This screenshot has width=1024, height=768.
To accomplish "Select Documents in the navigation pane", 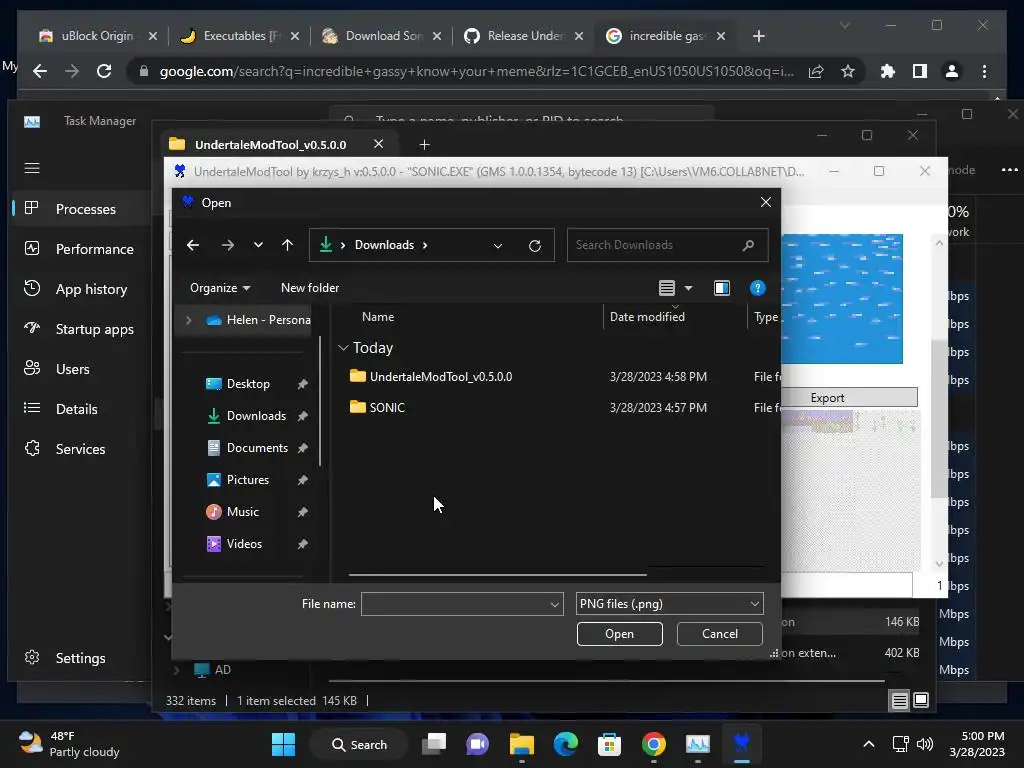I will click(x=257, y=448).
